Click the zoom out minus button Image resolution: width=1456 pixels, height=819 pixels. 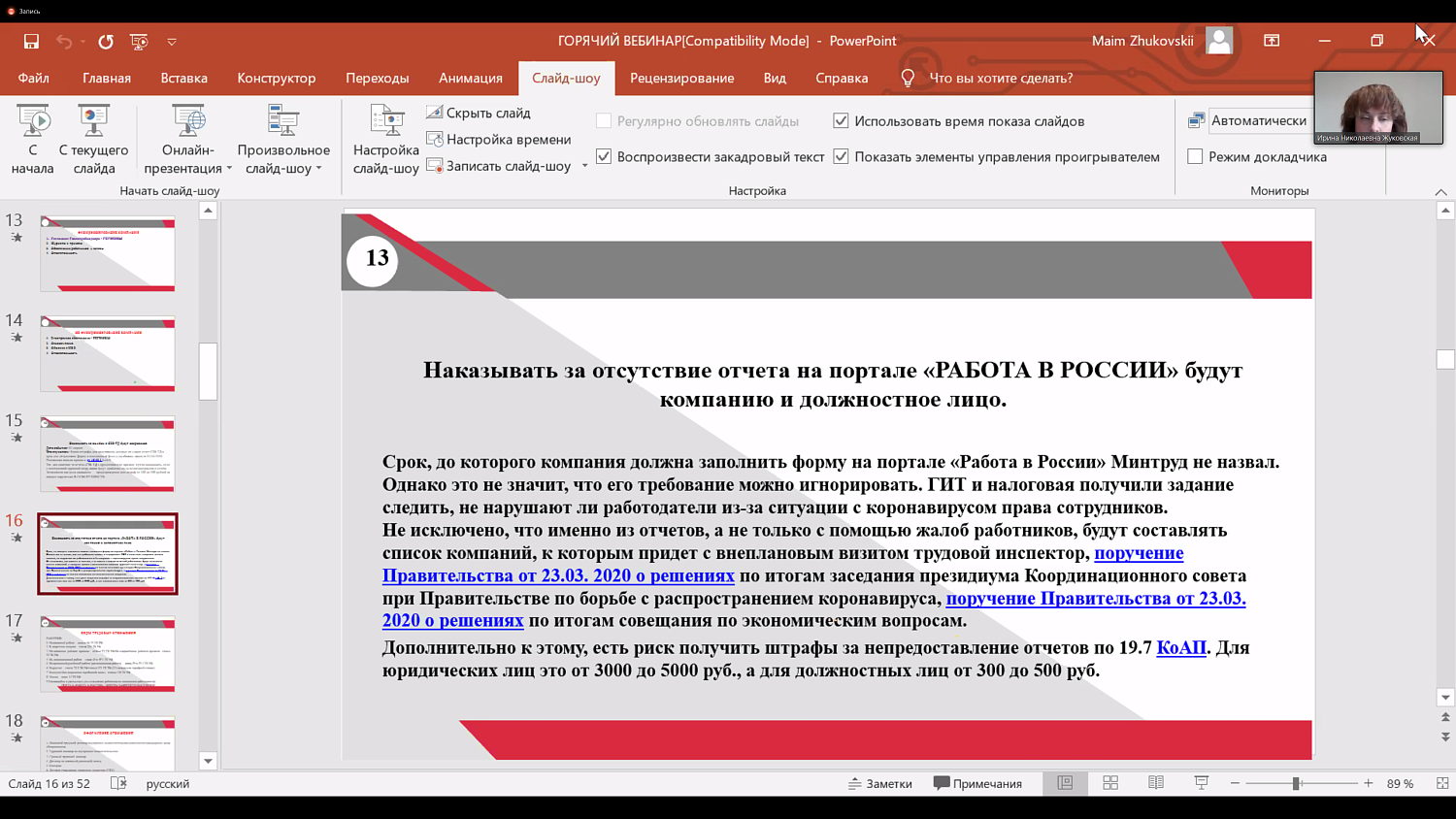coord(1235,783)
